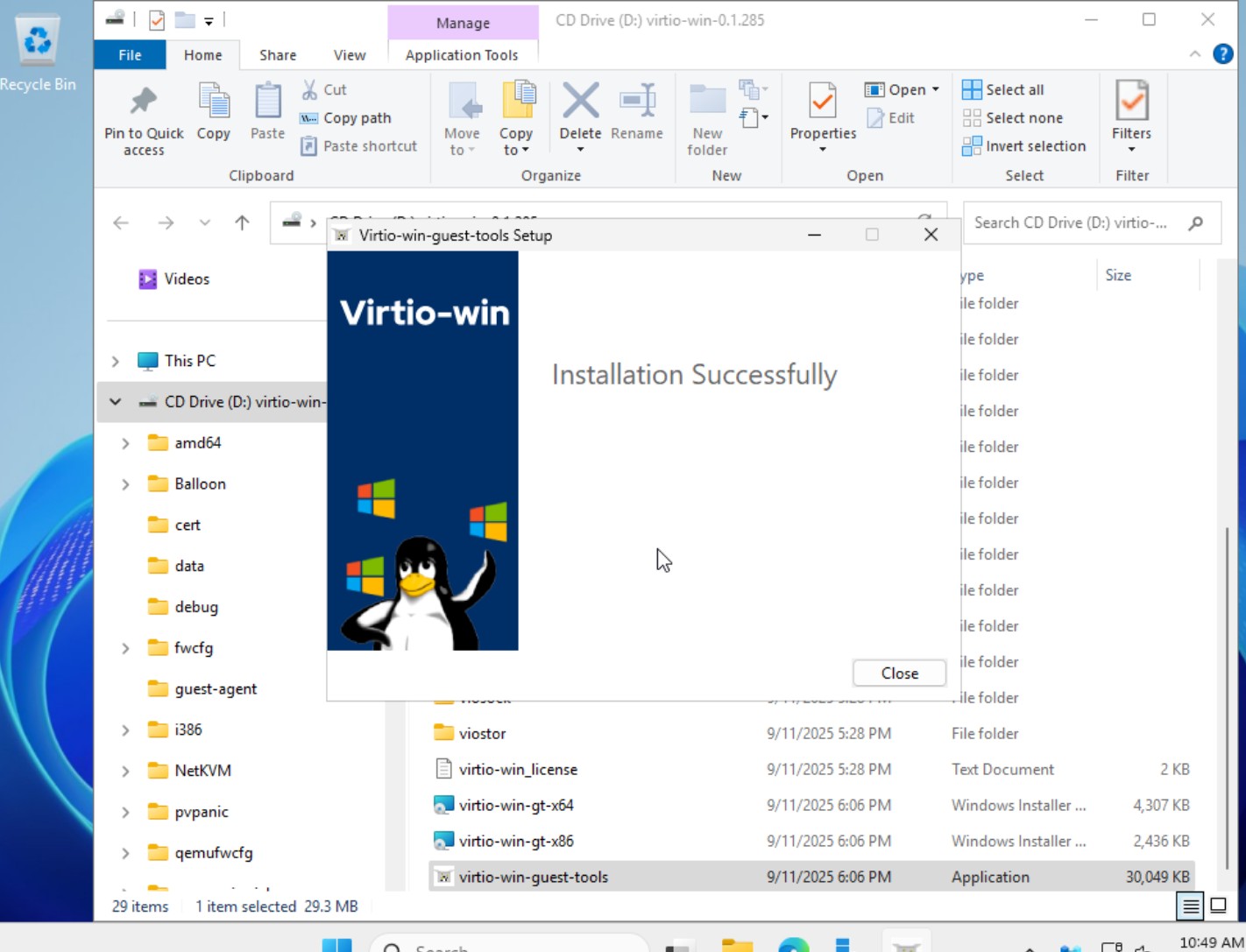Click the Filters icon
This screenshot has height=952, width=1246.
coord(1131,102)
